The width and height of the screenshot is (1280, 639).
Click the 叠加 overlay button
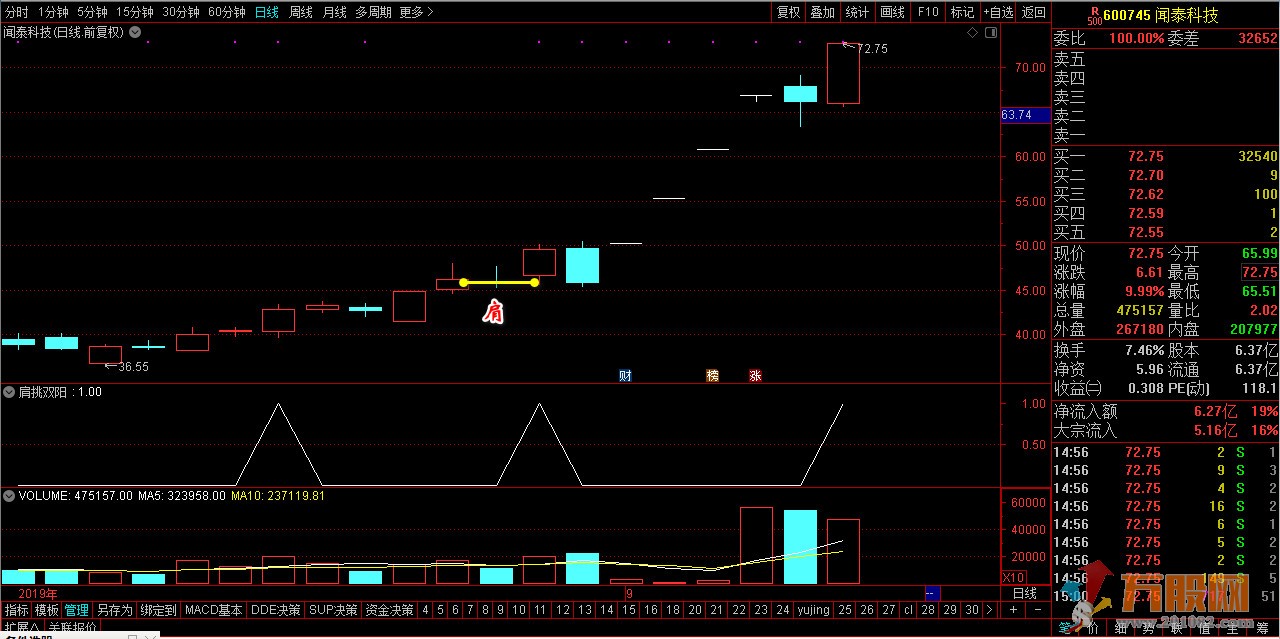(x=823, y=12)
